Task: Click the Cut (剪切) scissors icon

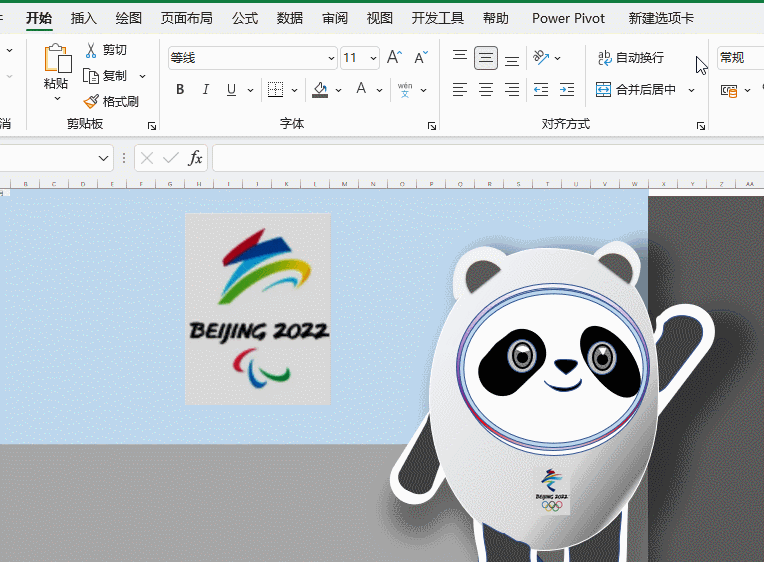Action: coord(91,50)
